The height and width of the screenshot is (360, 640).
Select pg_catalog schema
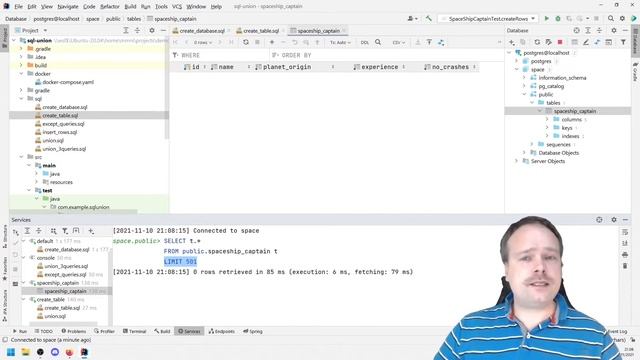[551, 86]
